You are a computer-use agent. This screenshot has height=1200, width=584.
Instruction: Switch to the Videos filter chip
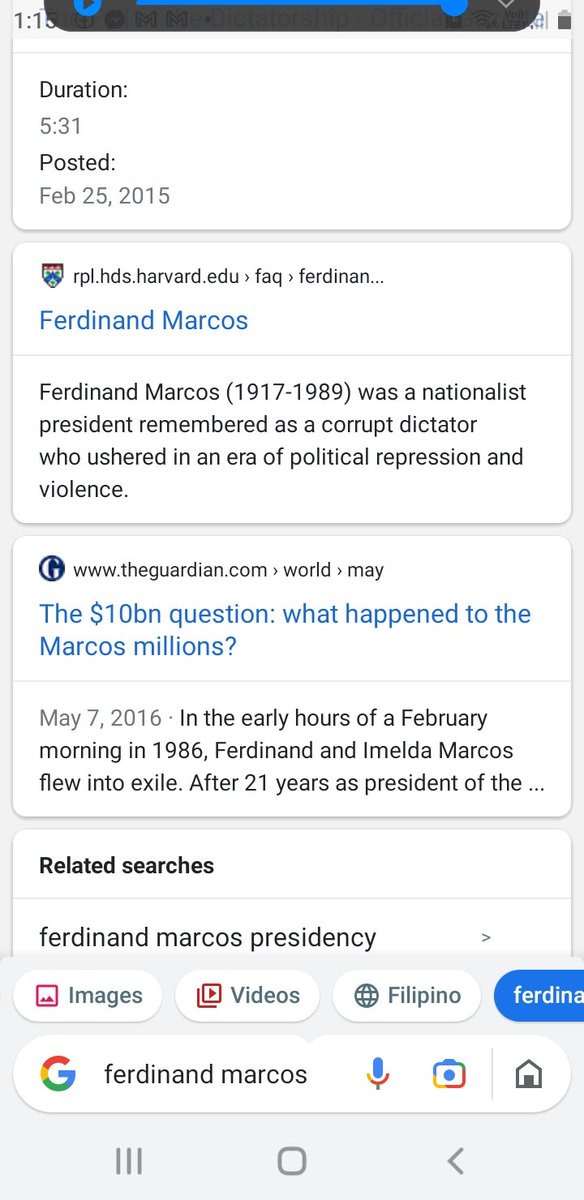click(x=248, y=996)
